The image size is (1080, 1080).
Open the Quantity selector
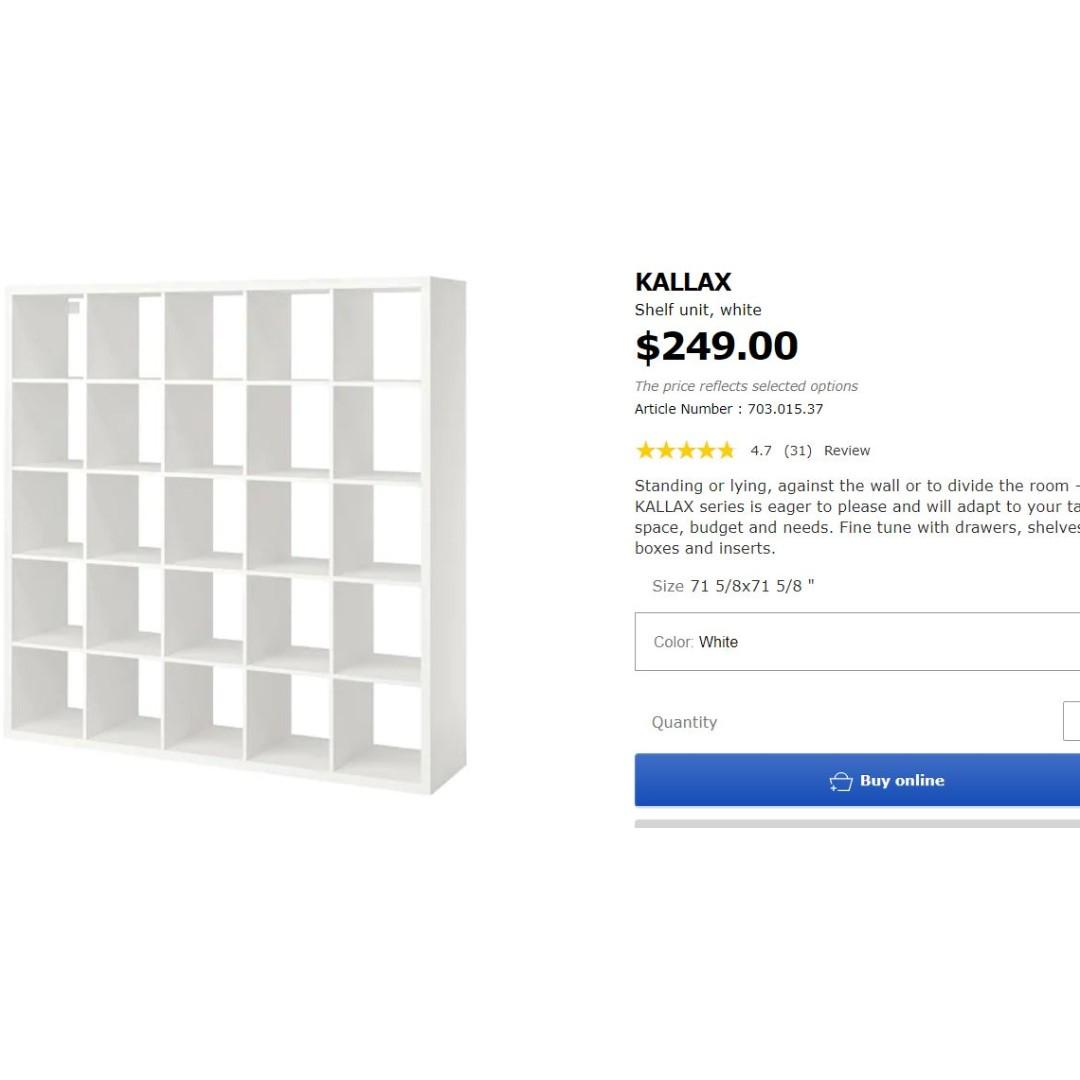pyautogui.click(x=1070, y=721)
